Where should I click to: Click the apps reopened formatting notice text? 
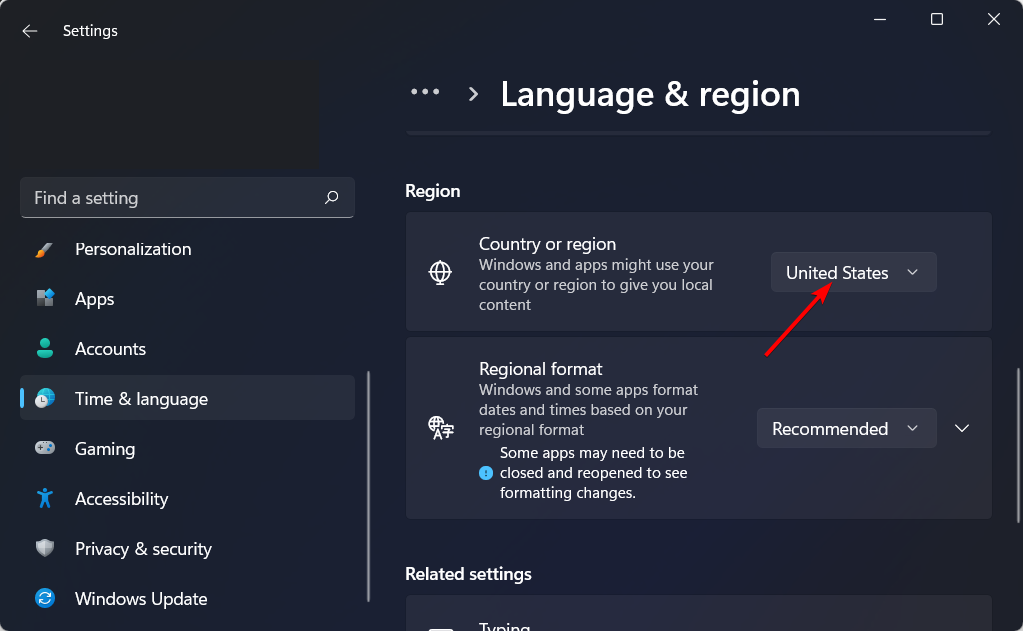[593, 472]
